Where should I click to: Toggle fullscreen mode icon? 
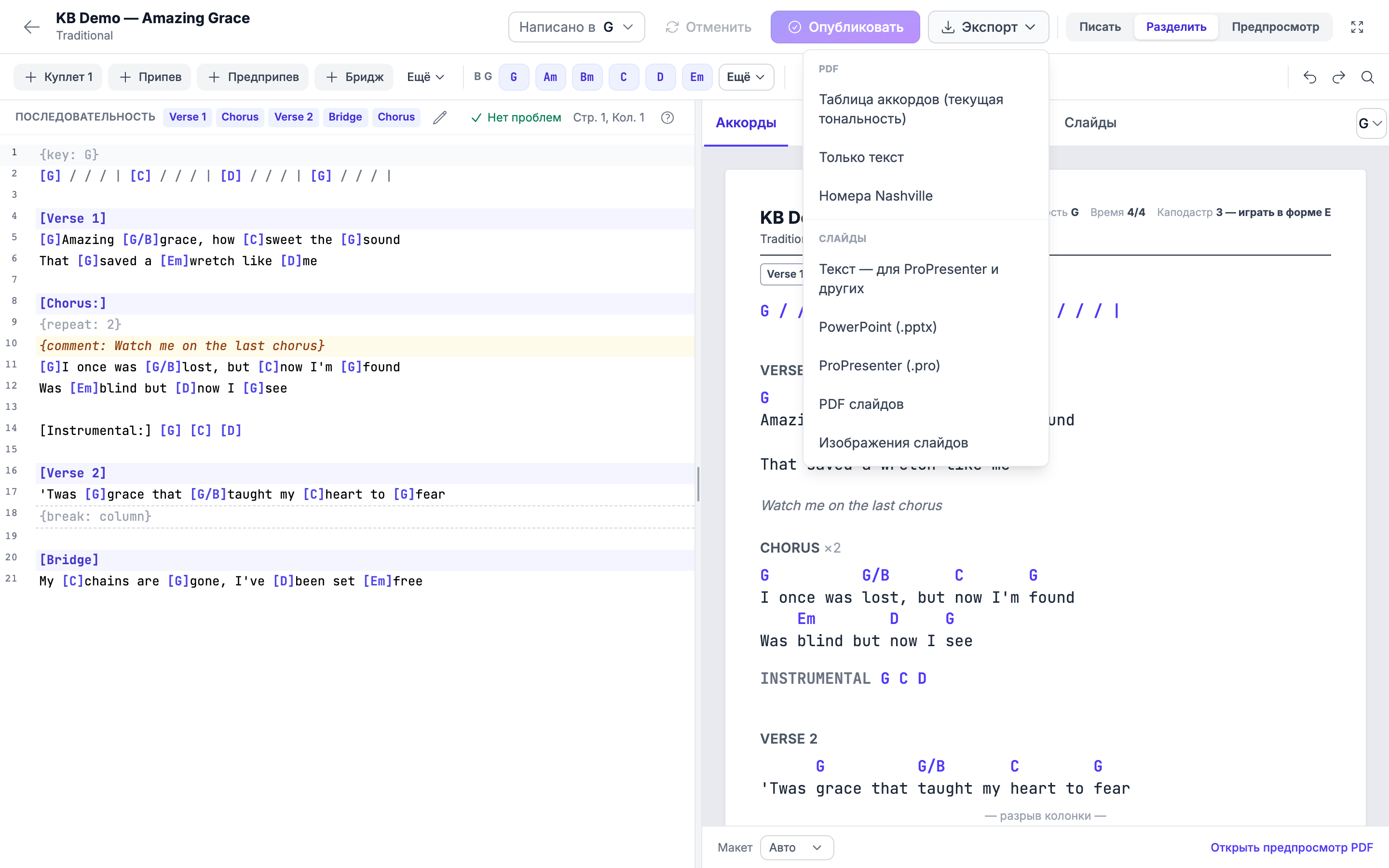point(1357,27)
